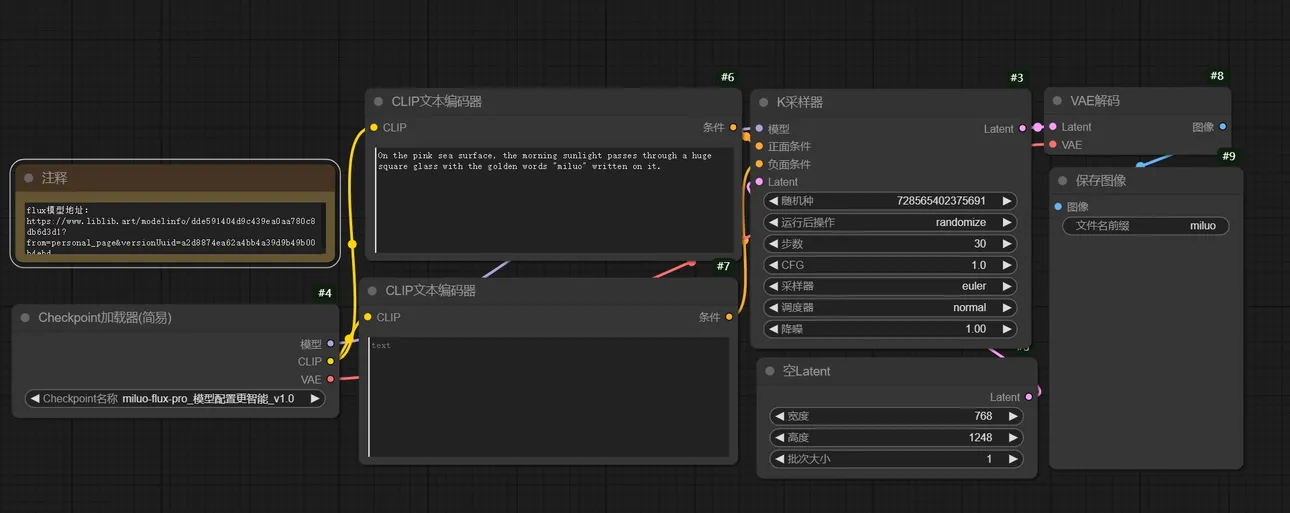Click the 负面条件 input port on K采样器
The height and width of the screenshot is (513, 1290).
(759, 164)
